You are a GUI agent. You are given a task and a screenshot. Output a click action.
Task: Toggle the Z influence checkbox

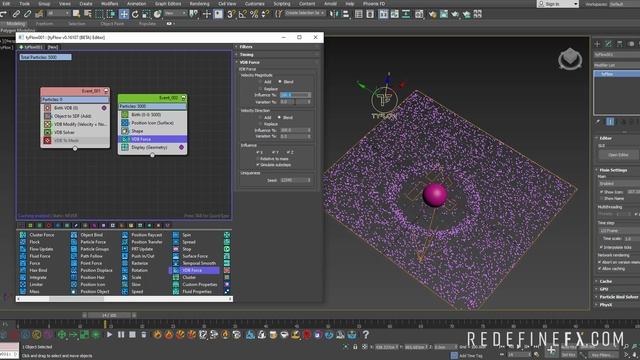[x=288, y=152]
